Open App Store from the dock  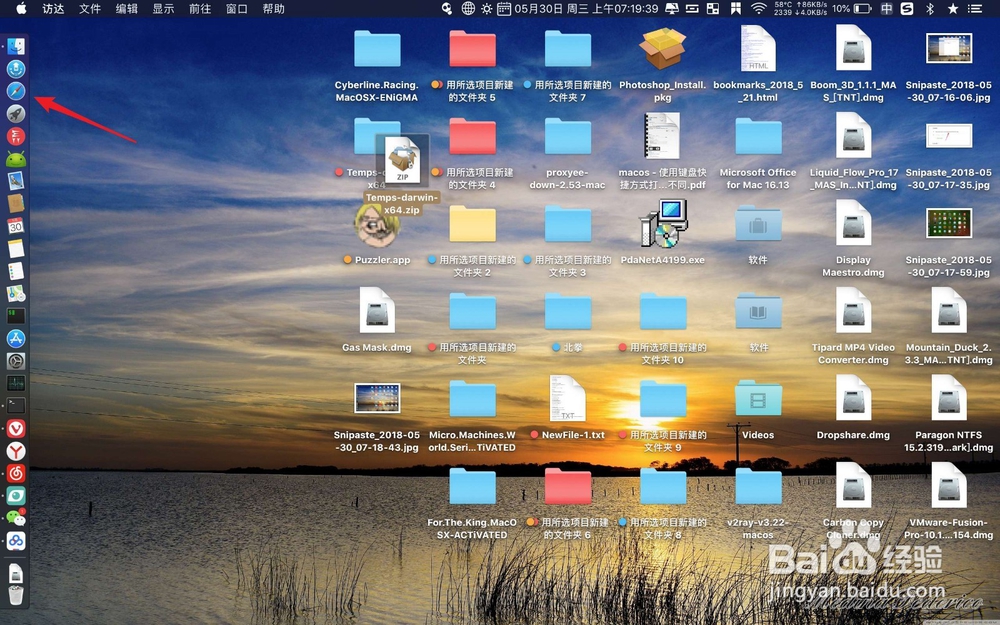pyautogui.click(x=16, y=339)
